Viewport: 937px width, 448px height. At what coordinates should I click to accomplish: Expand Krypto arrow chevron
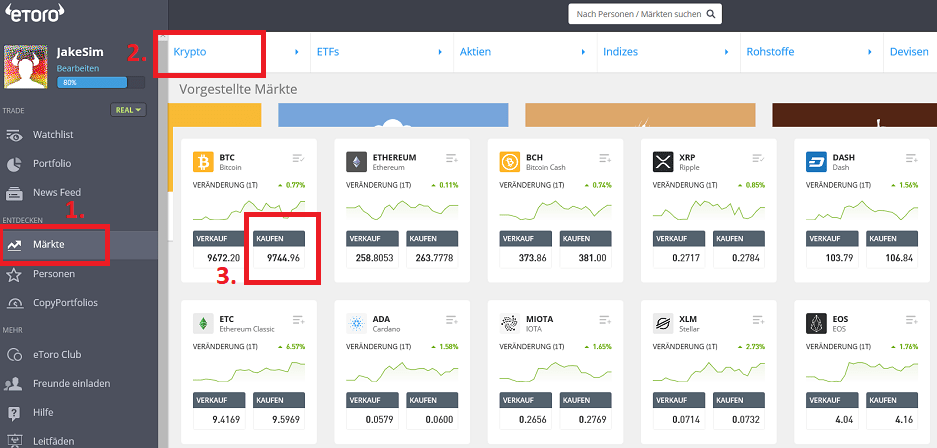coord(296,52)
